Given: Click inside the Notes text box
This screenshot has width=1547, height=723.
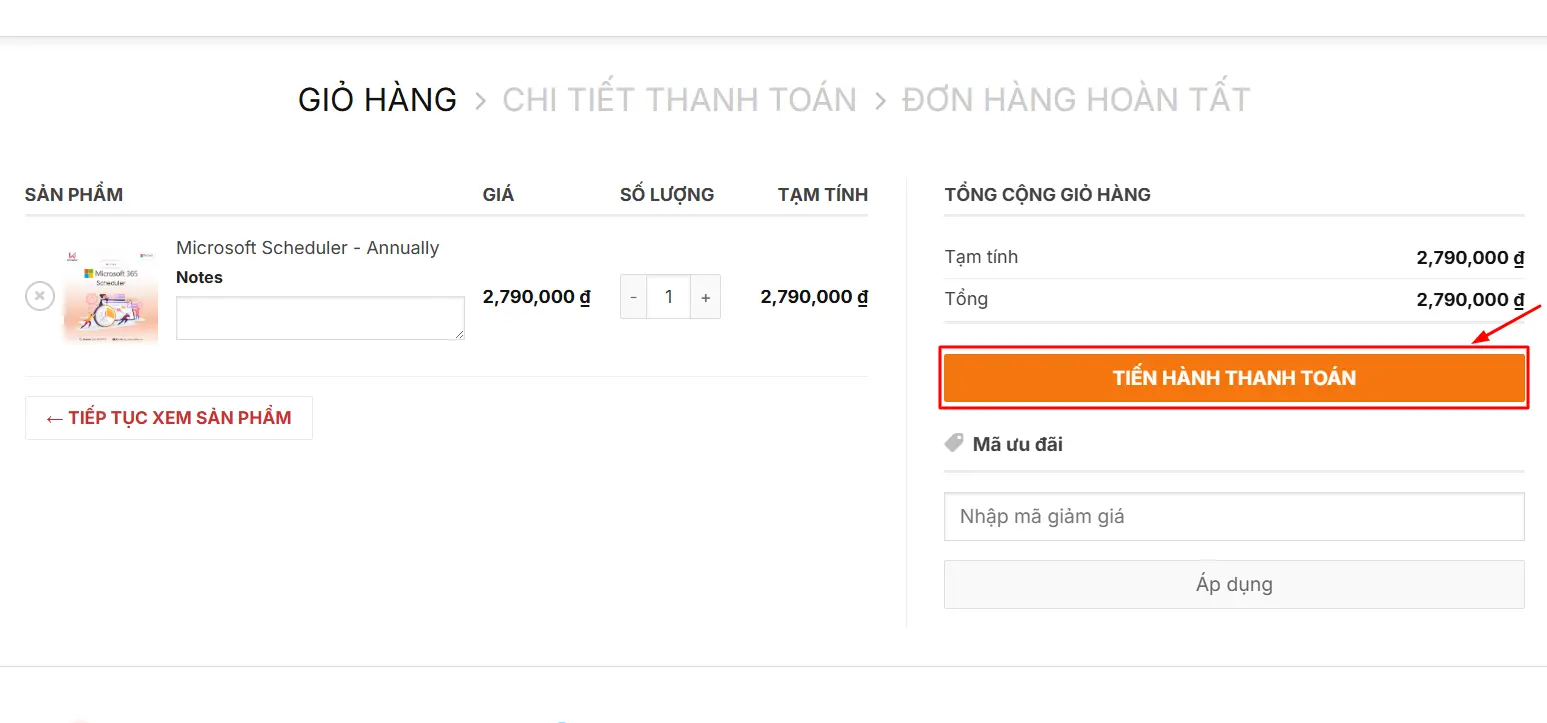Looking at the screenshot, I should click(320, 318).
